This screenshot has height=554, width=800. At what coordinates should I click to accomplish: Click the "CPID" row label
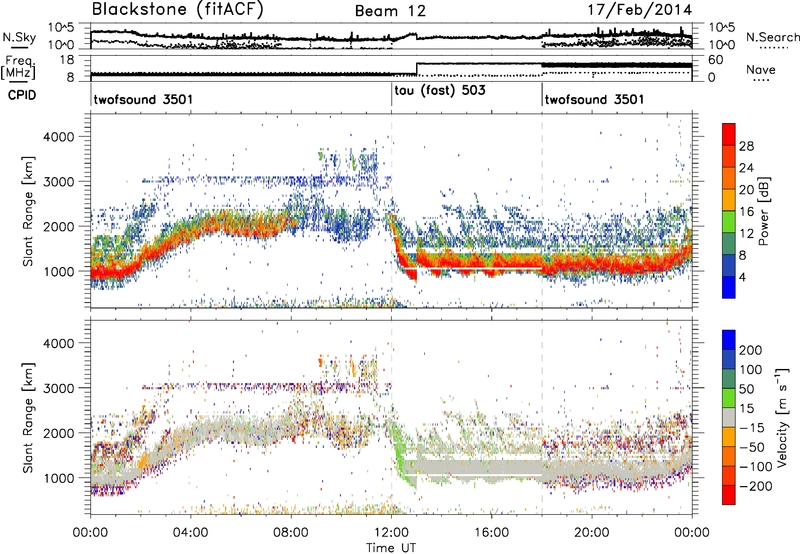22,95
